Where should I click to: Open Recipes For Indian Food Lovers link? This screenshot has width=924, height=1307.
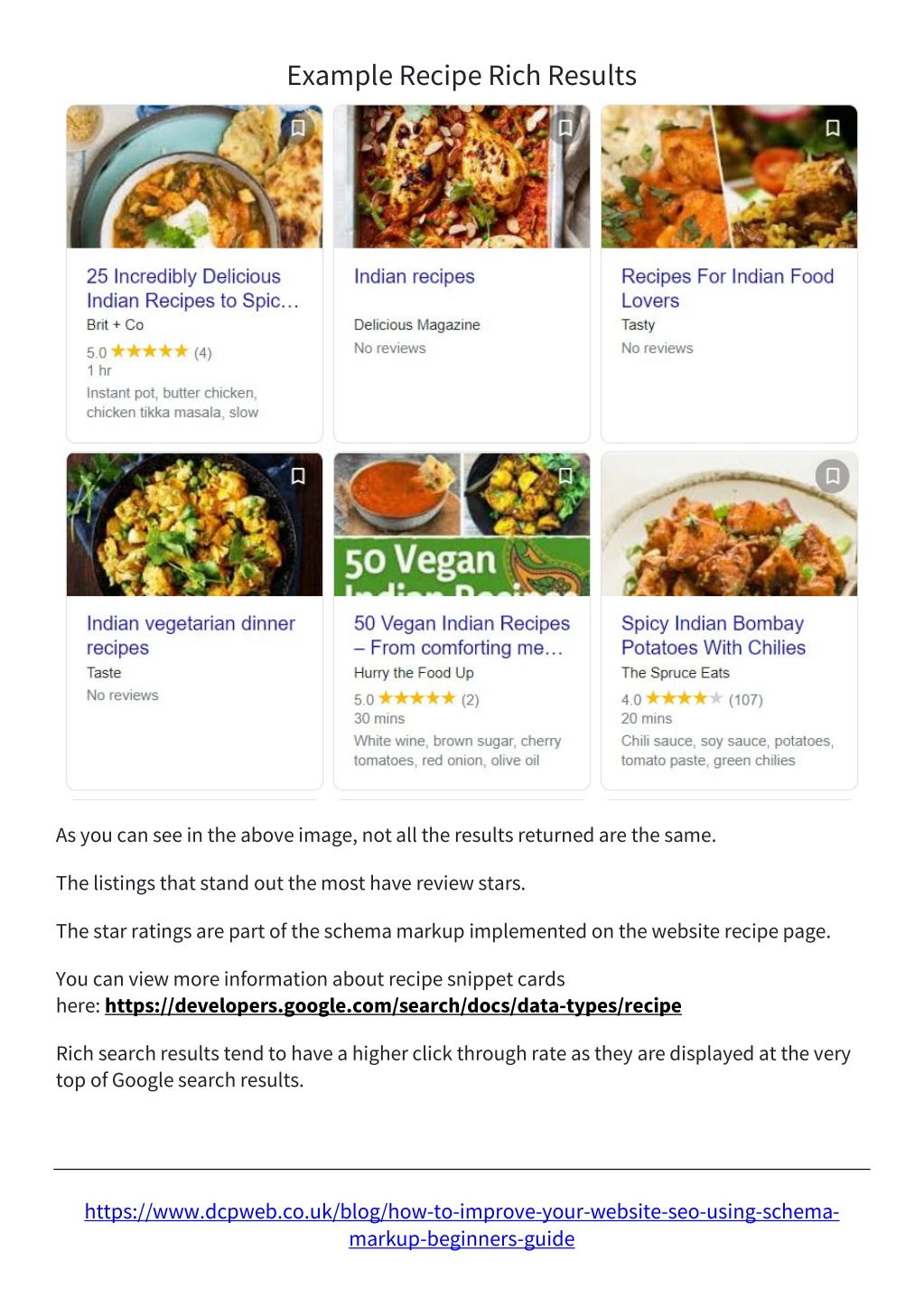(727, 288)
